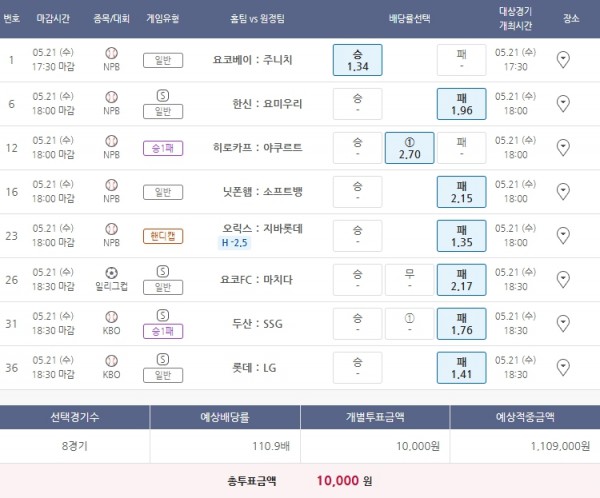The width and height of the screenshot is (600, 498).
Task: Click 배당률선택 column header
Action: (x=410, y=18)
